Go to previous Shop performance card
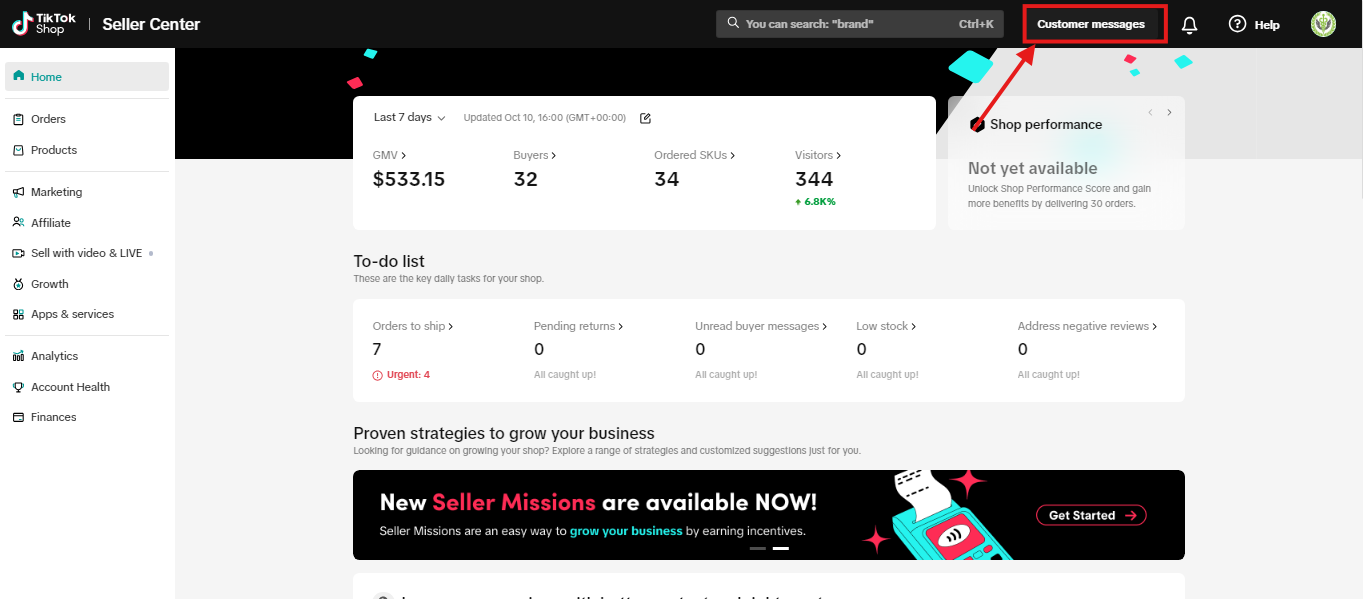The width and height of the screenshot is (1363, 599). [x=1150, y=112]
